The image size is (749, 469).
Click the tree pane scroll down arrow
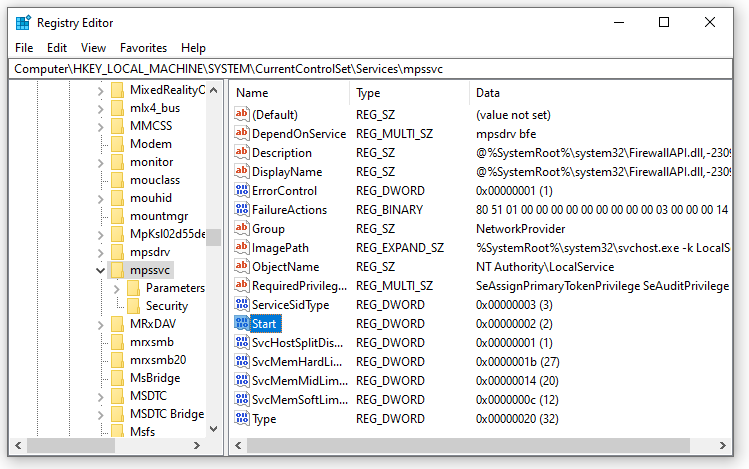click(213, 429)
